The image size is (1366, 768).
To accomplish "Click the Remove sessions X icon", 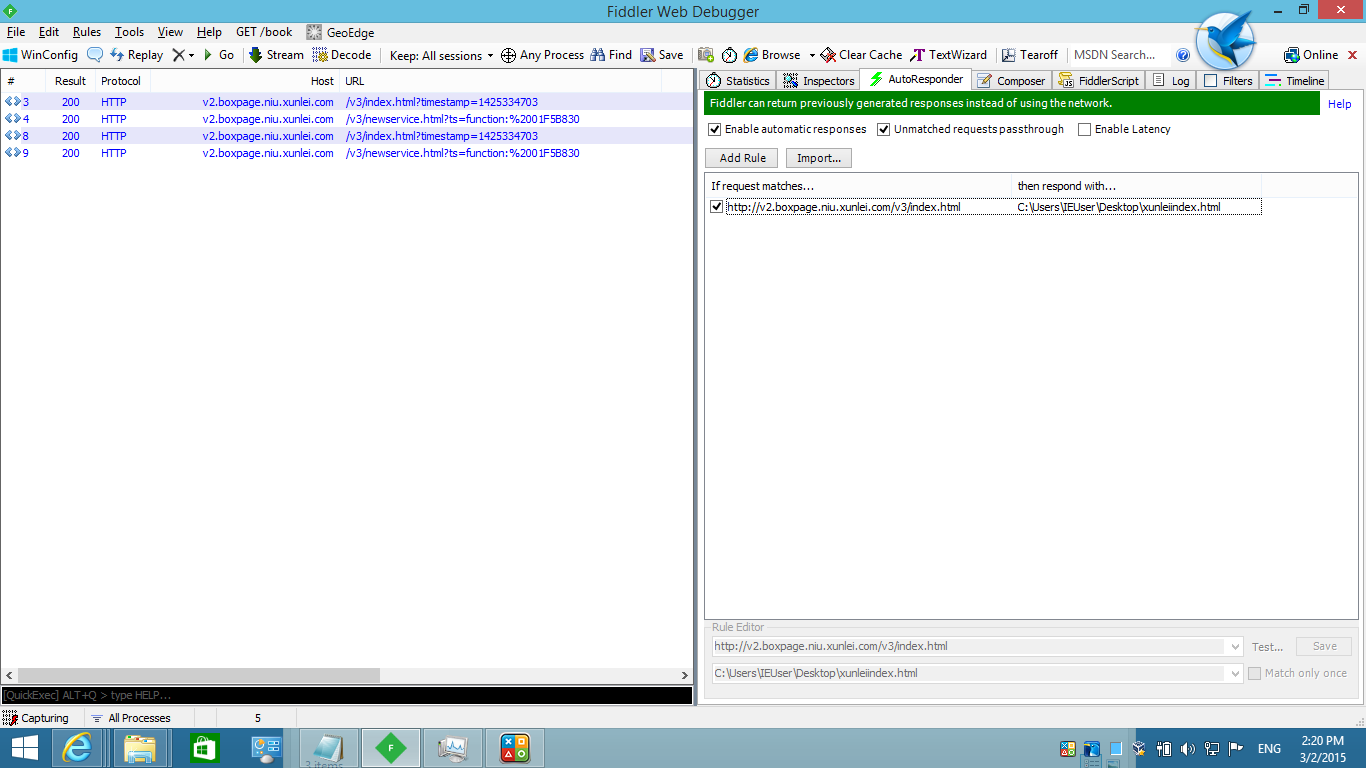I will [178, 55].
